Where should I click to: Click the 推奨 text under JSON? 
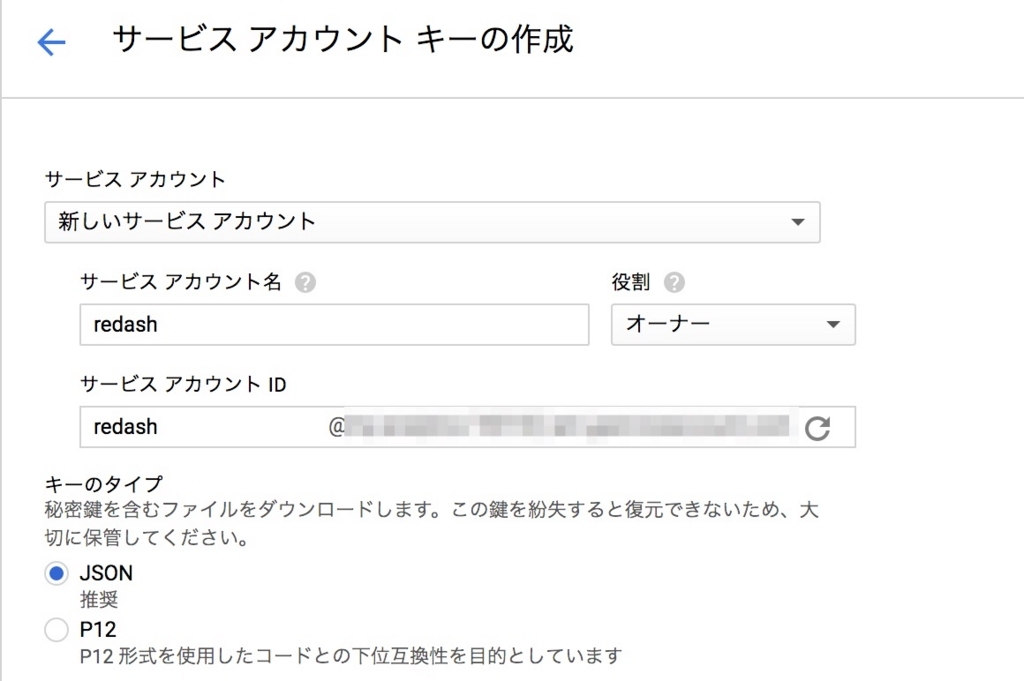[x=99, y=599]
